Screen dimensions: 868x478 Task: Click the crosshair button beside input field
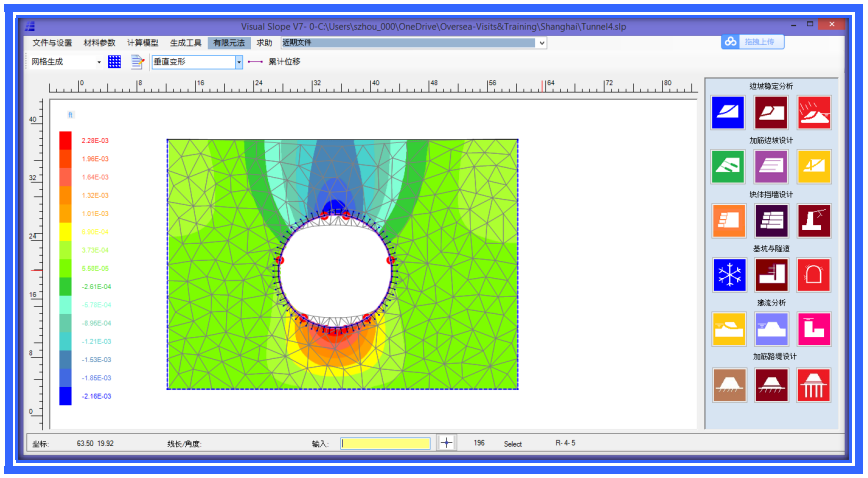[446, 443]
